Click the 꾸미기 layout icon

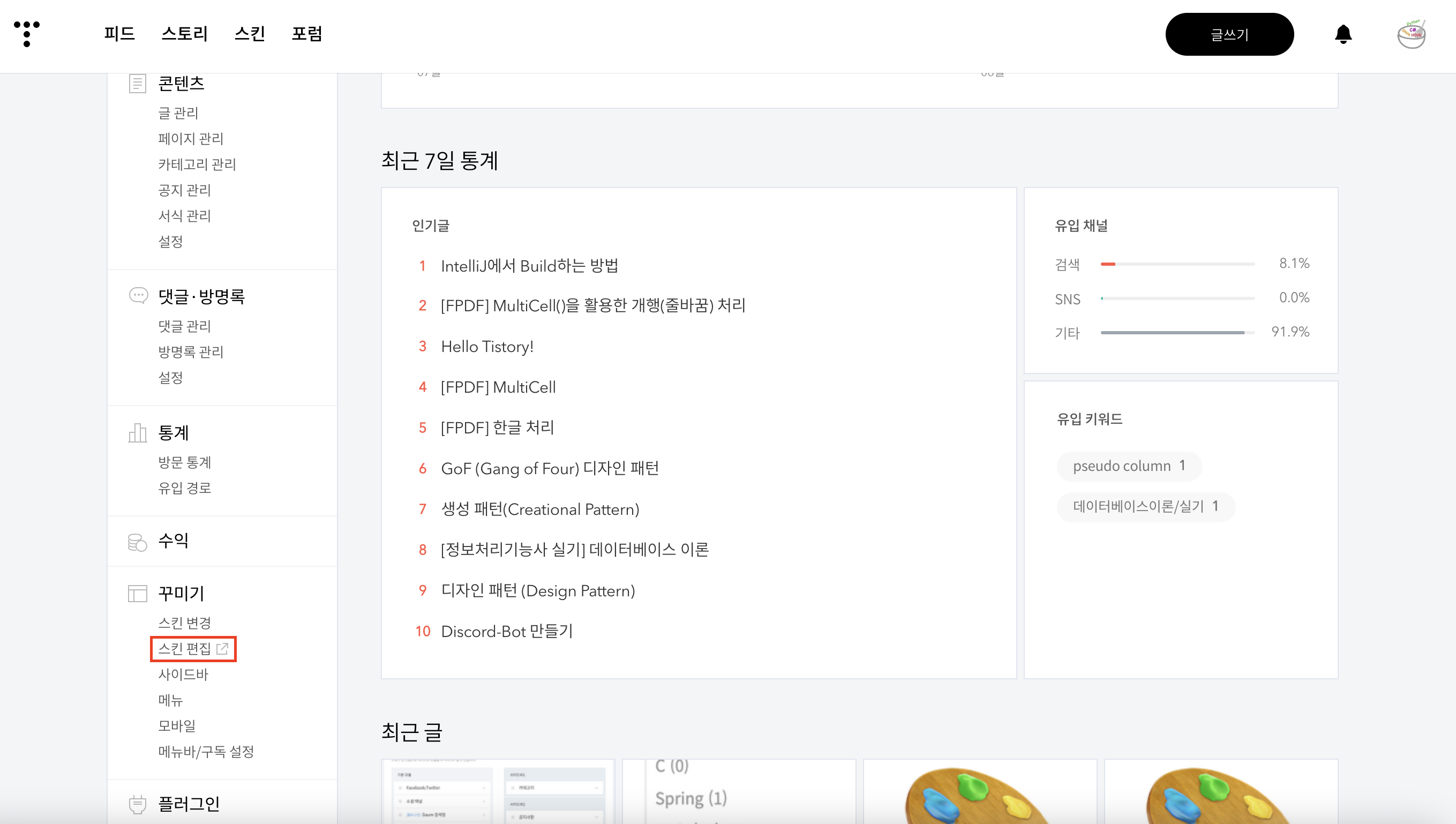(x=138, y=594)
